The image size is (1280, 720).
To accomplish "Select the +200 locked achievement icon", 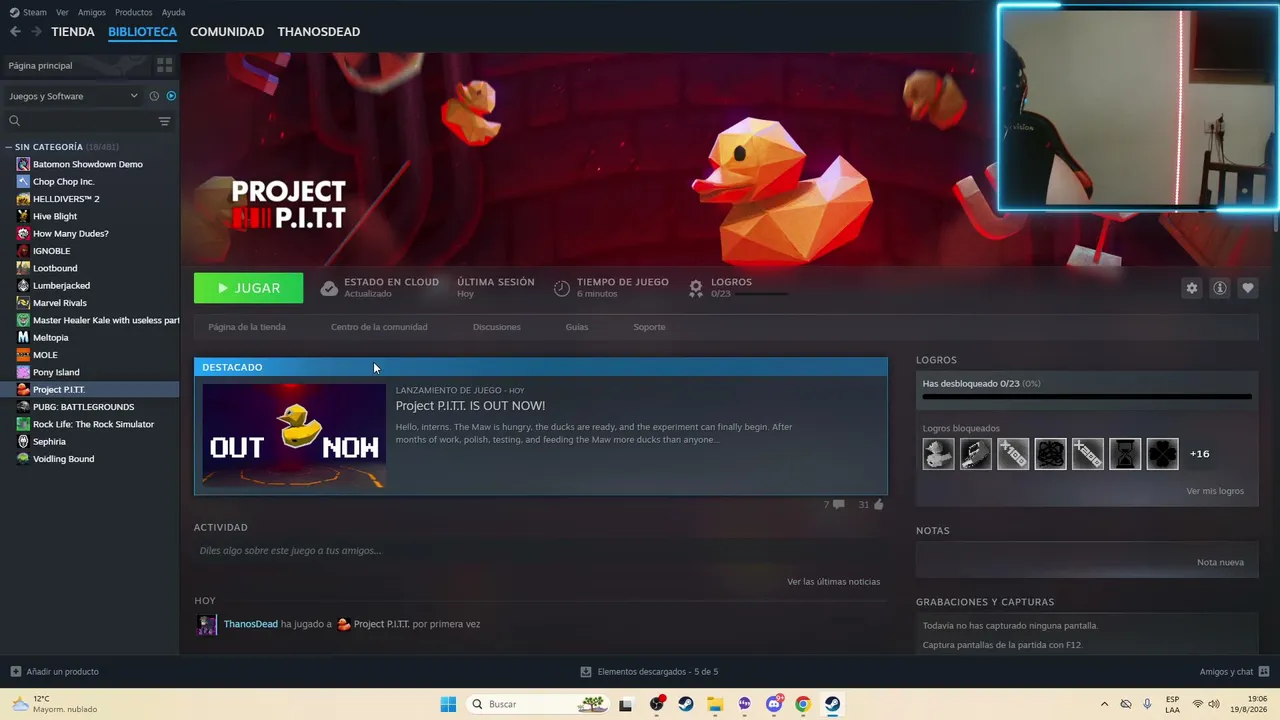I will (x=1088, y=454).
